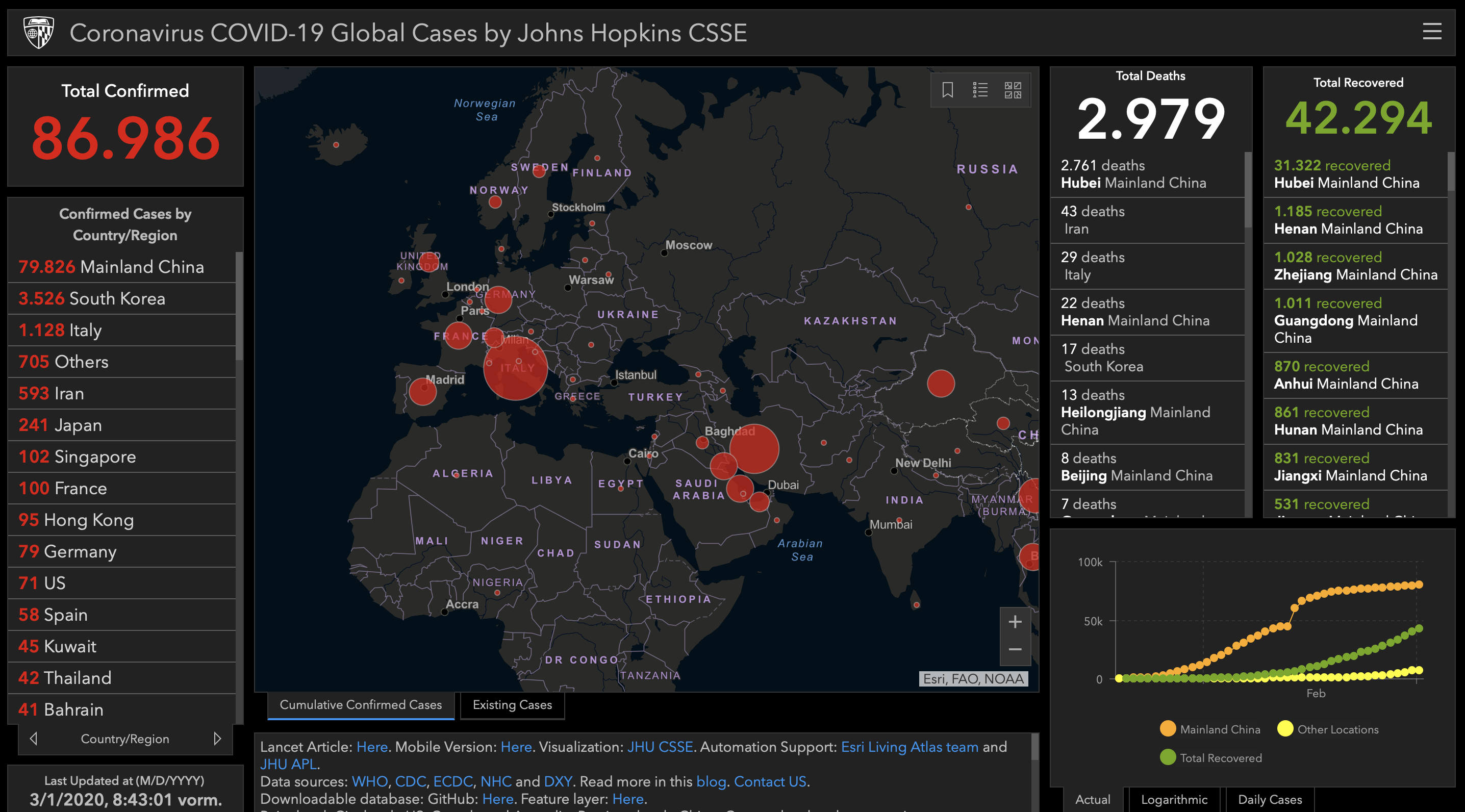Viewport: 1465px width, 812px height.
Task: Open the JHU CSSE visualization link
Action: pyautogui.click(x=660, y=747)
